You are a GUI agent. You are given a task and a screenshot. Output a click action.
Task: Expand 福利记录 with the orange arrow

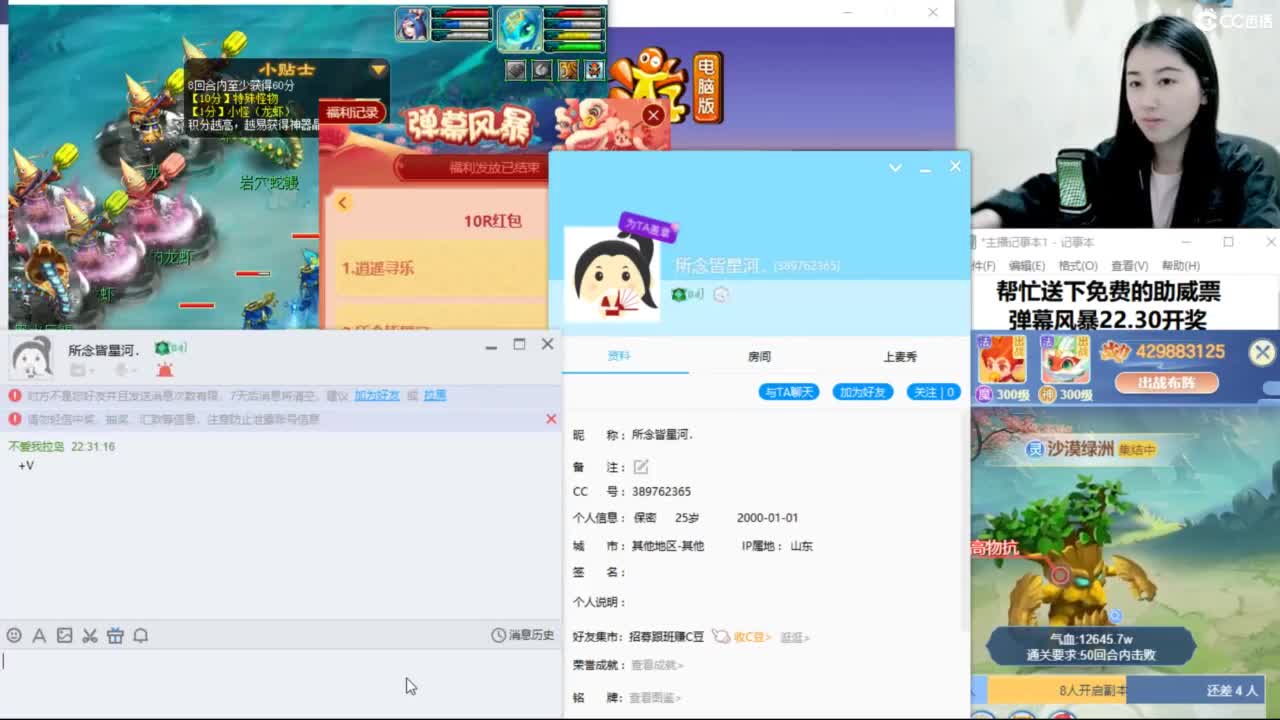click(x=343, y=202)
